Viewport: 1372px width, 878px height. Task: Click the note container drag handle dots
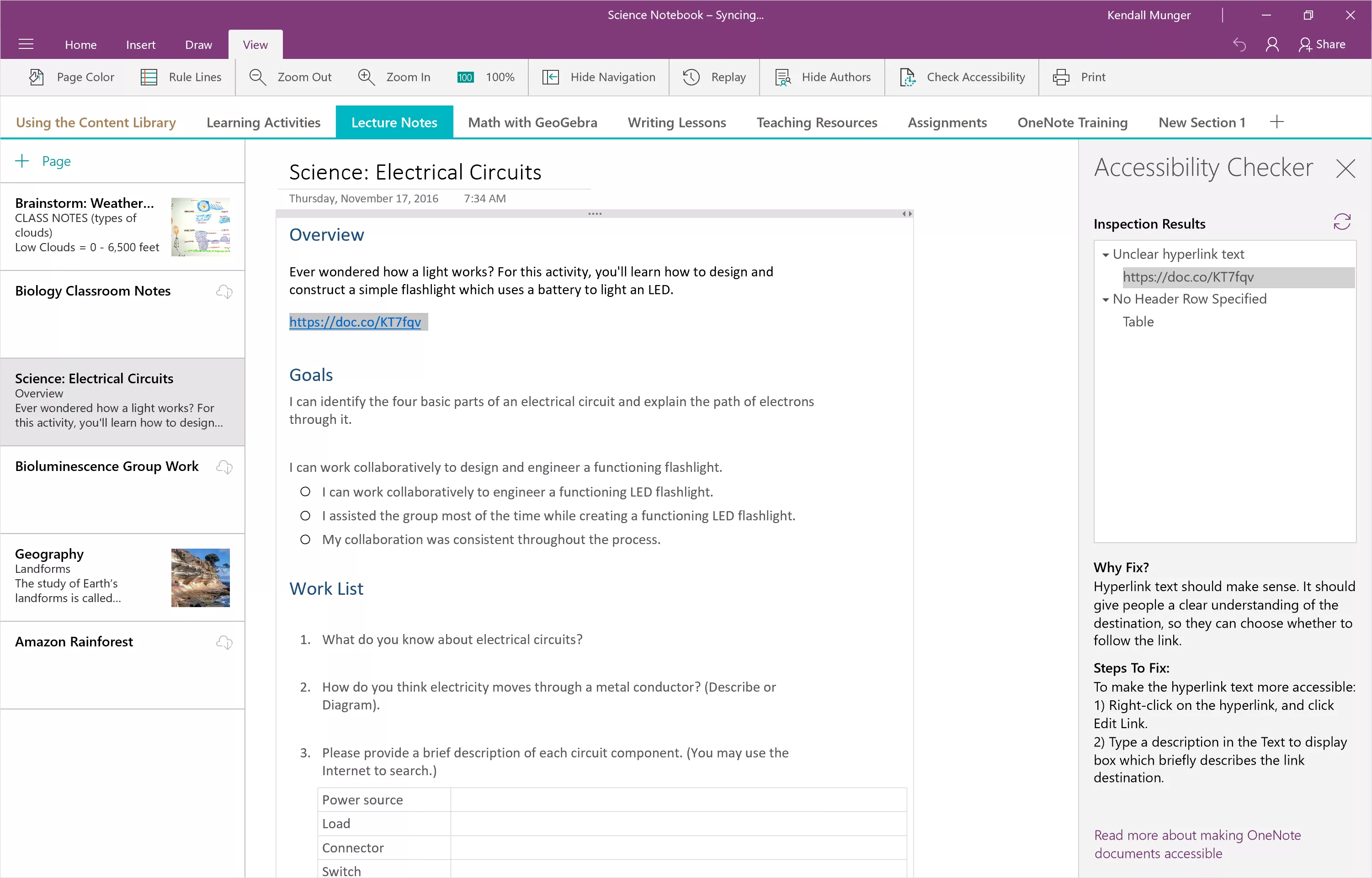(x=595, y=214)
